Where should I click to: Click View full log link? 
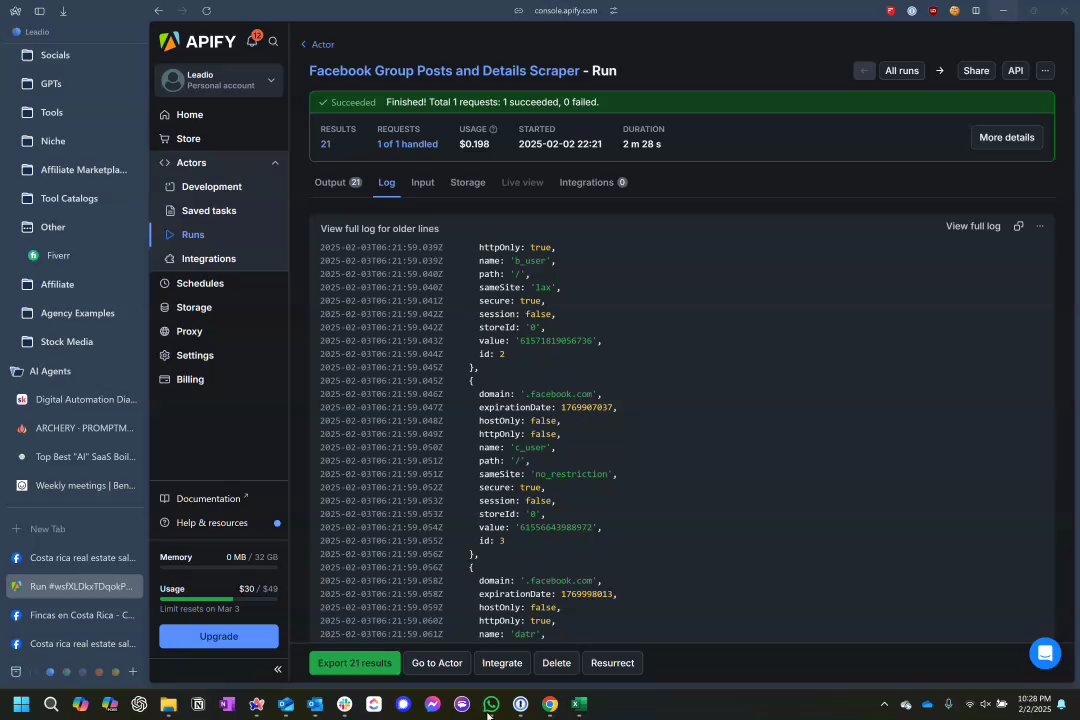973,226
